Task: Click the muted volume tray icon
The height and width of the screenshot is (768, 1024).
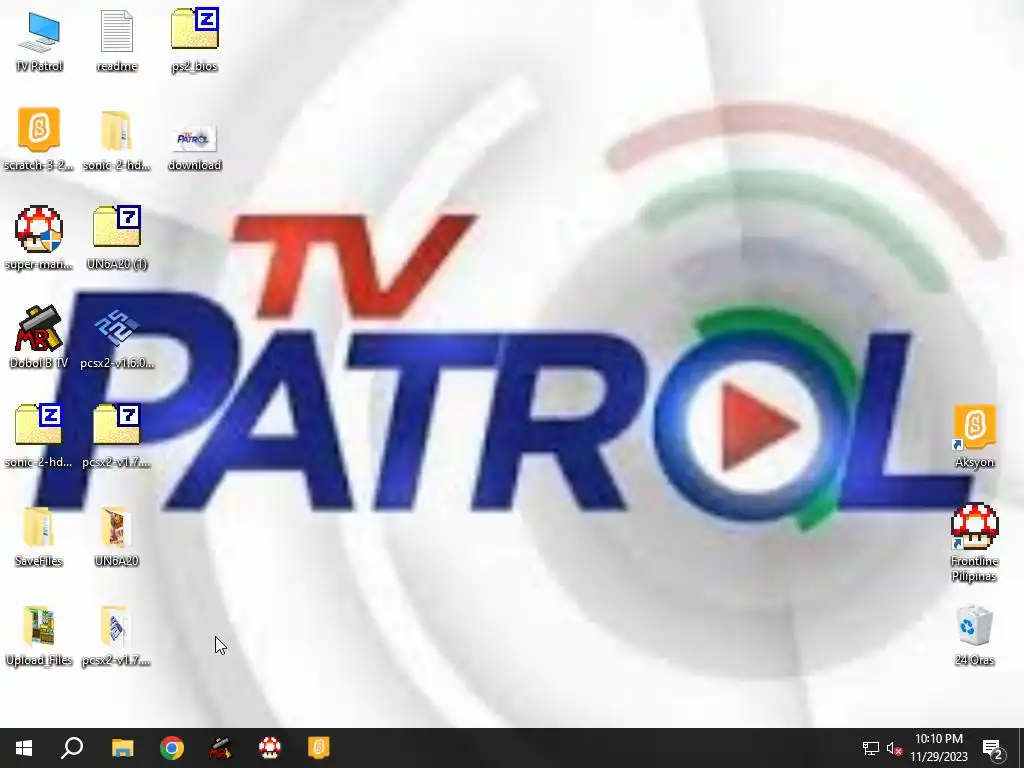Action: coord(894,748)
